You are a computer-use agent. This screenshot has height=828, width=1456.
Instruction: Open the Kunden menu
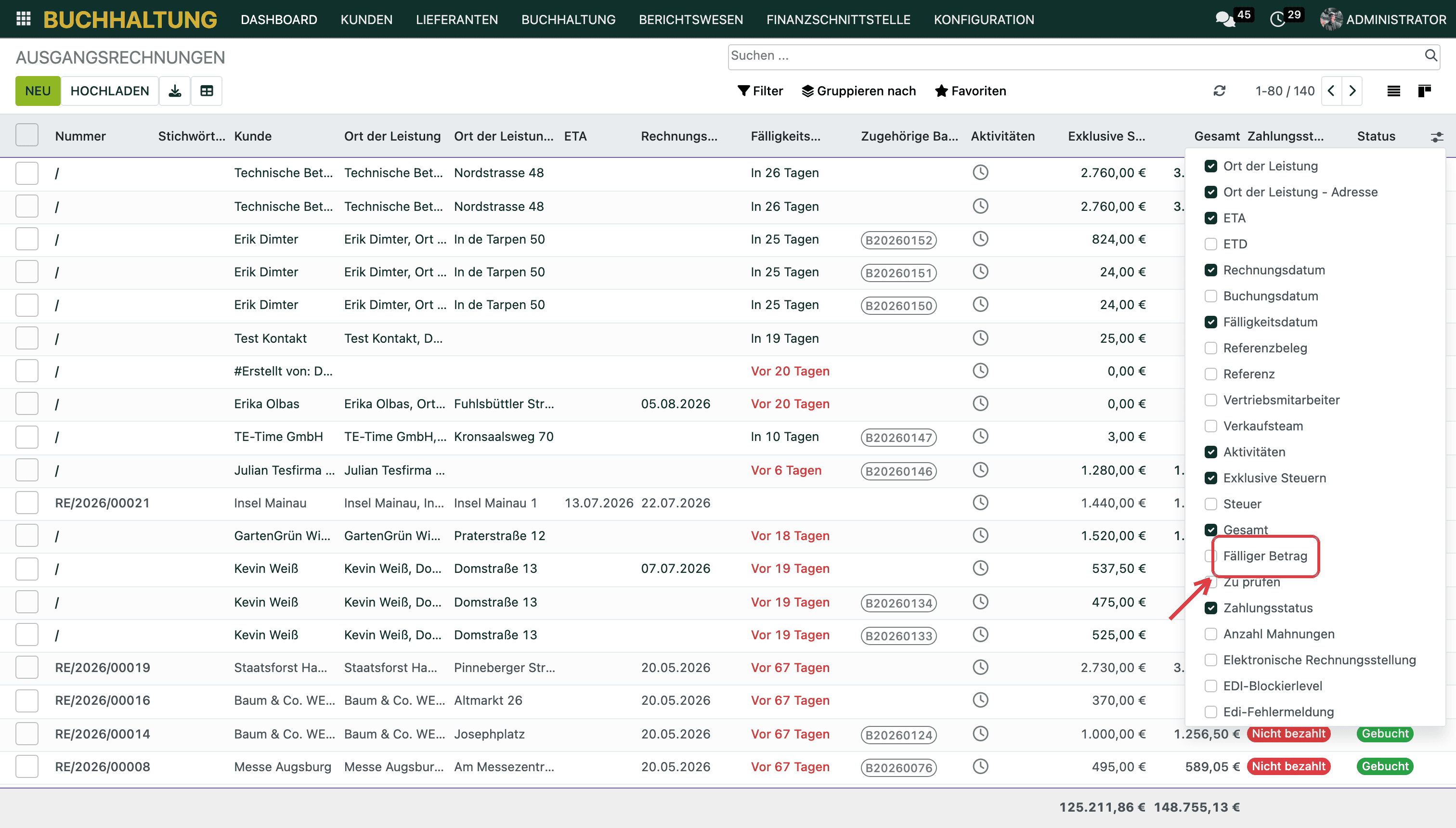click(366, 19)
